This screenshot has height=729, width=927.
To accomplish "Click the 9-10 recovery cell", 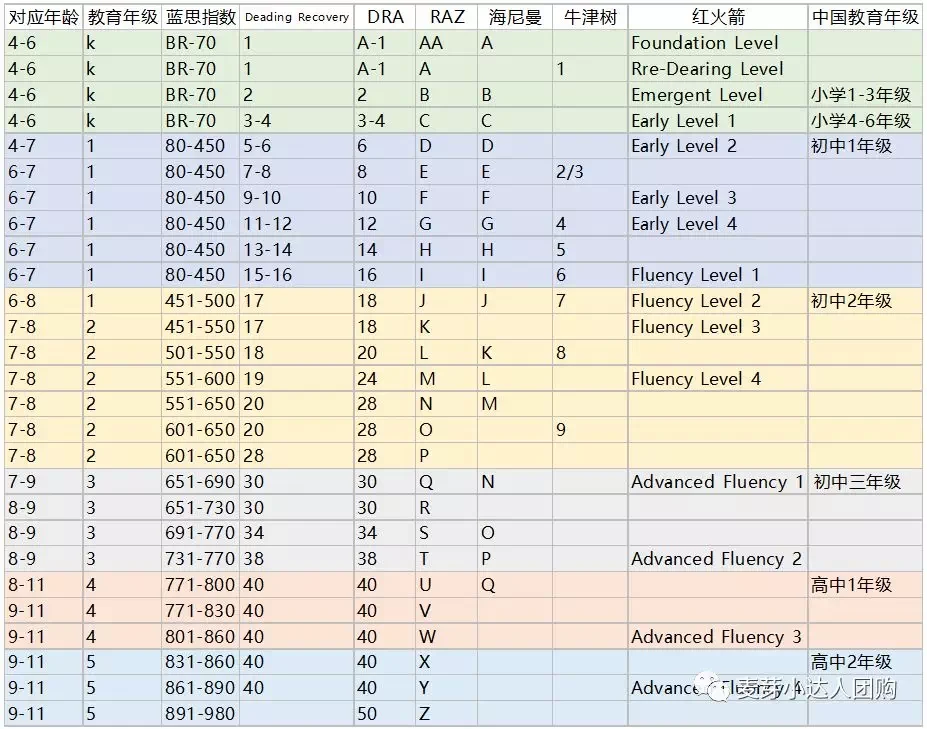I will tap(297, 197).
